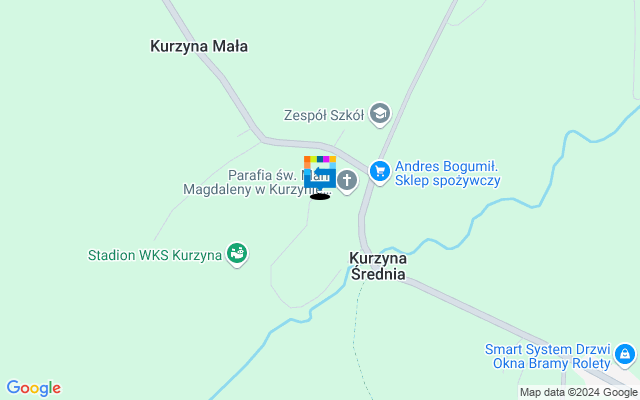Click the black shadow under the marker
This screenshot has height=400, width=640.
320,197
